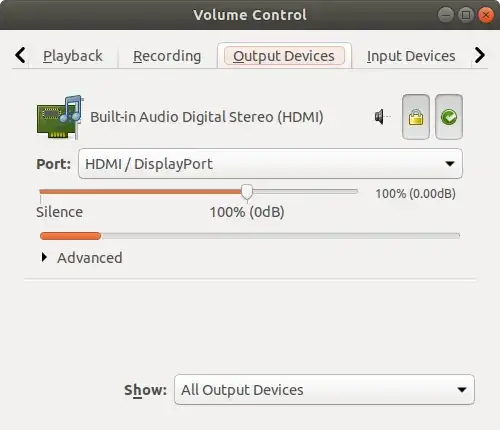Click the 100% (0dB) slider mark label

247,212
